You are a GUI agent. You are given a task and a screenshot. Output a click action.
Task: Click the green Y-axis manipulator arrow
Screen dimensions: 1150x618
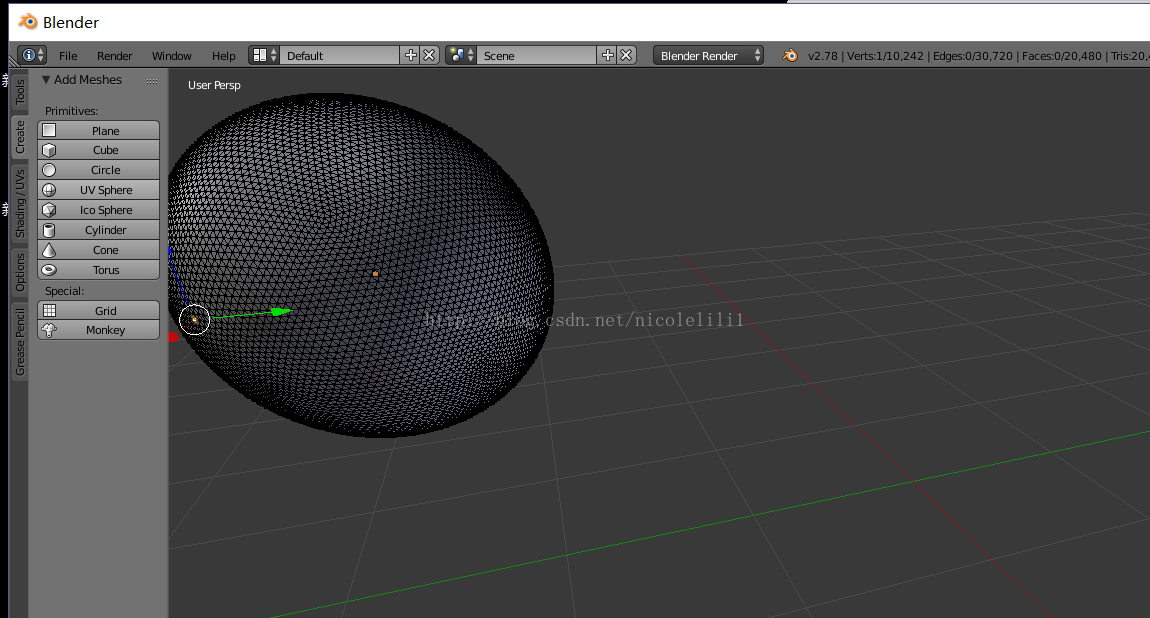281,312
